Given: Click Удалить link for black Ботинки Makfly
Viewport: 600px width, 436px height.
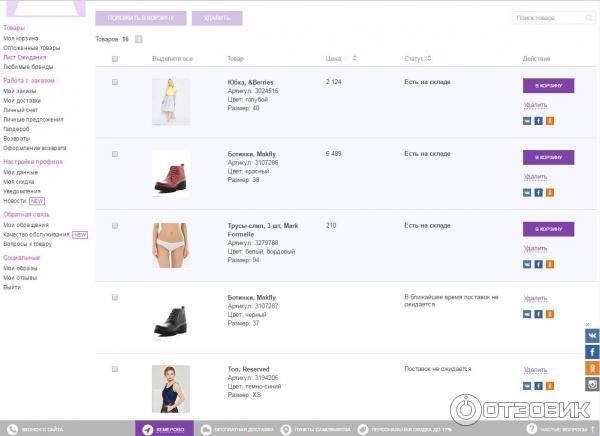Looking at the screenshot, I should pos(536,298).
